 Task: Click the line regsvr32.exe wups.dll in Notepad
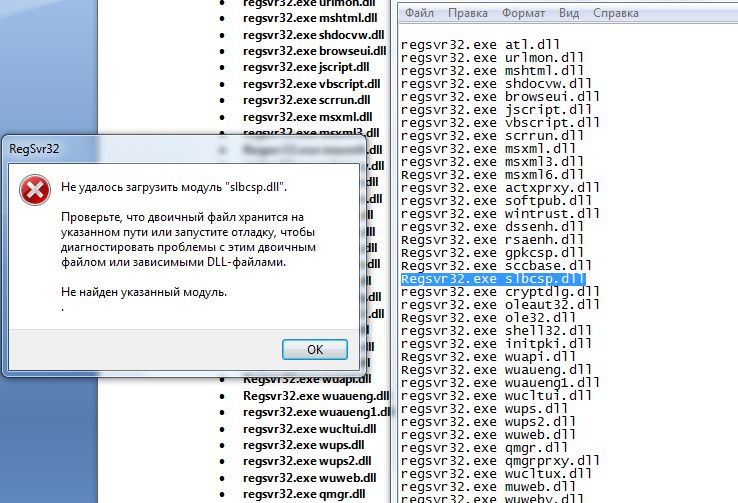pyautogui.click(x=484, y=409)
